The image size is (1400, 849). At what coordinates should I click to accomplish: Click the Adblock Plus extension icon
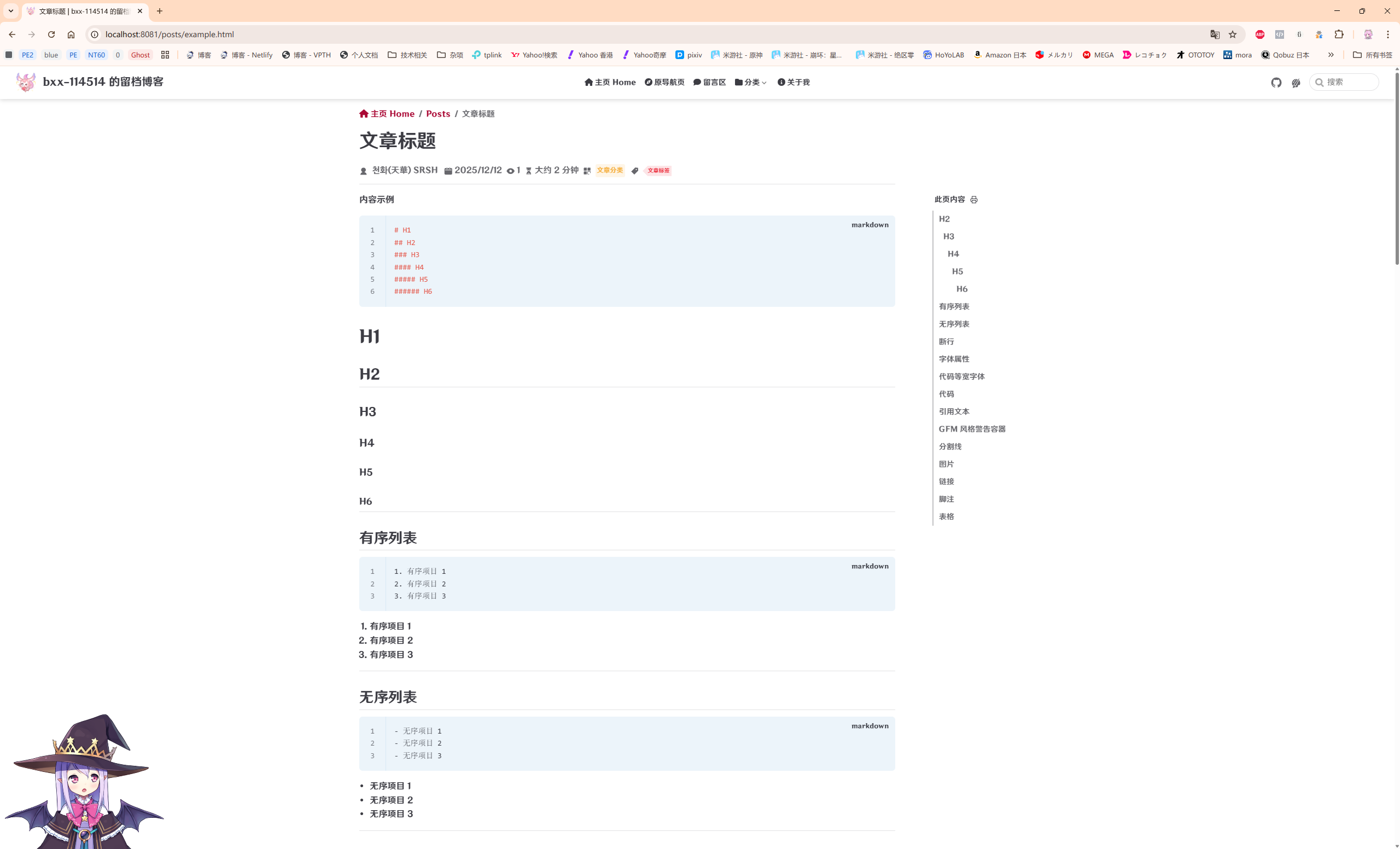[x=1259, y=34]
